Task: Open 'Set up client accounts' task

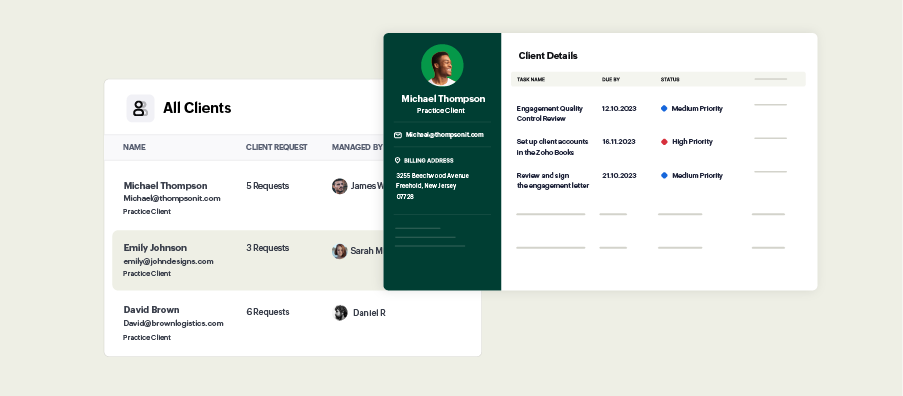Action: click(552, 147)
